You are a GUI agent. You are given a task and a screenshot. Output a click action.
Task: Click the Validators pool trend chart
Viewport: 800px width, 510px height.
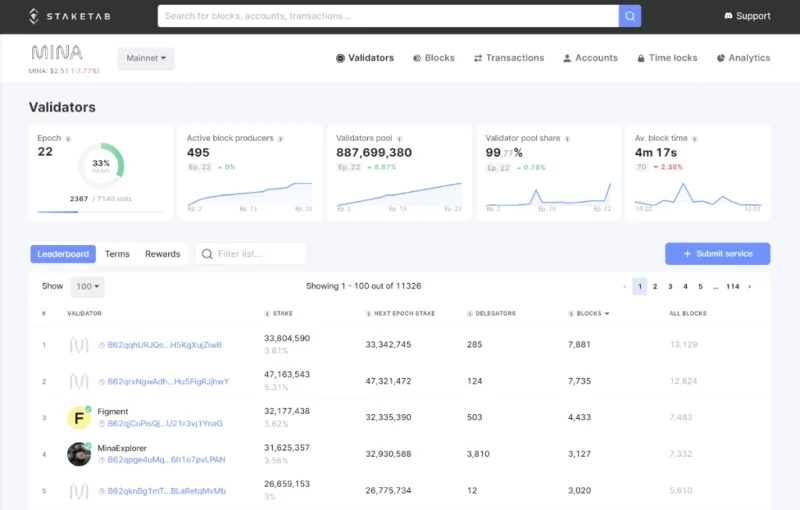point(399,194)
